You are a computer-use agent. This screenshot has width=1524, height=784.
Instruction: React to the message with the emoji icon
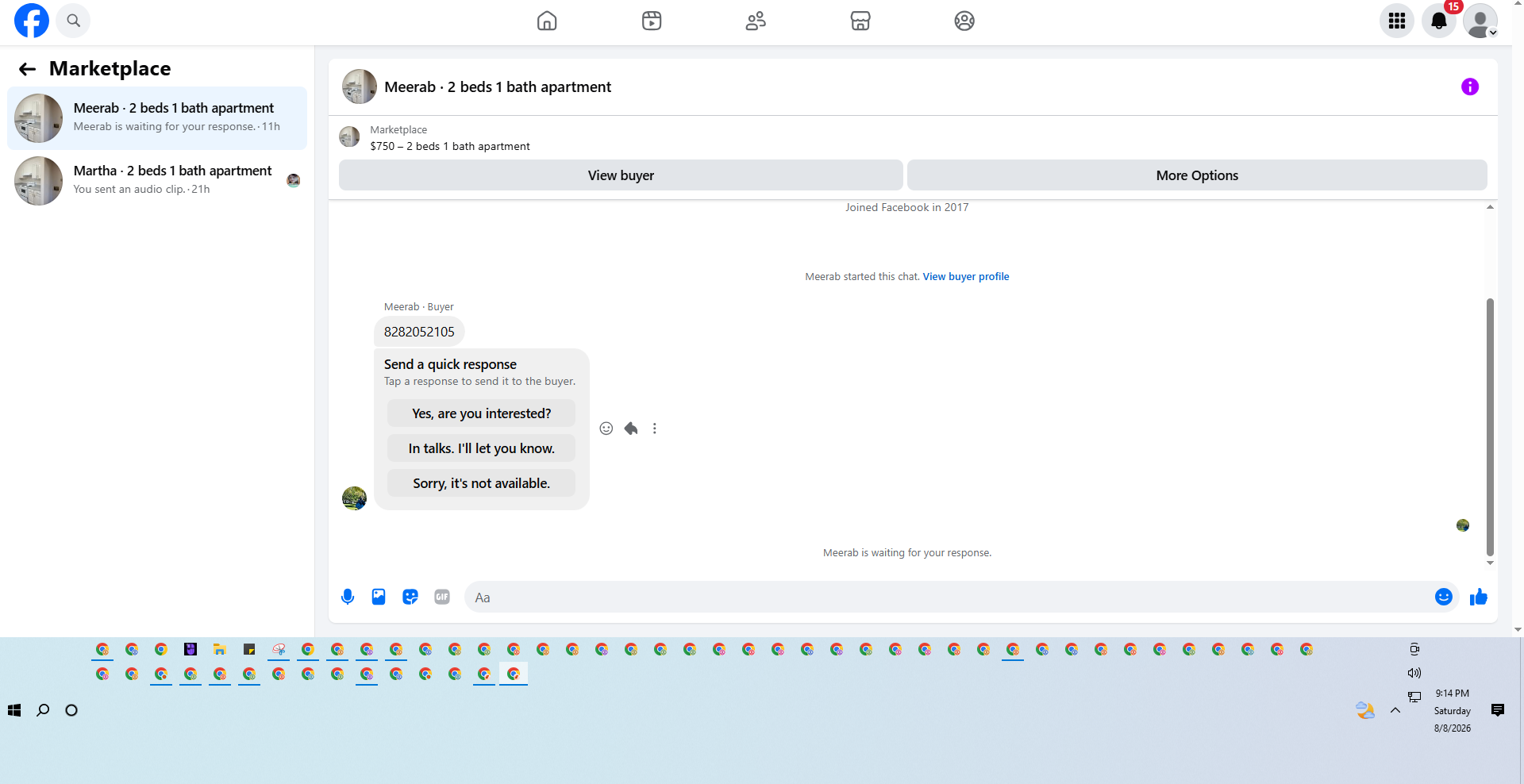click(606, 429)
